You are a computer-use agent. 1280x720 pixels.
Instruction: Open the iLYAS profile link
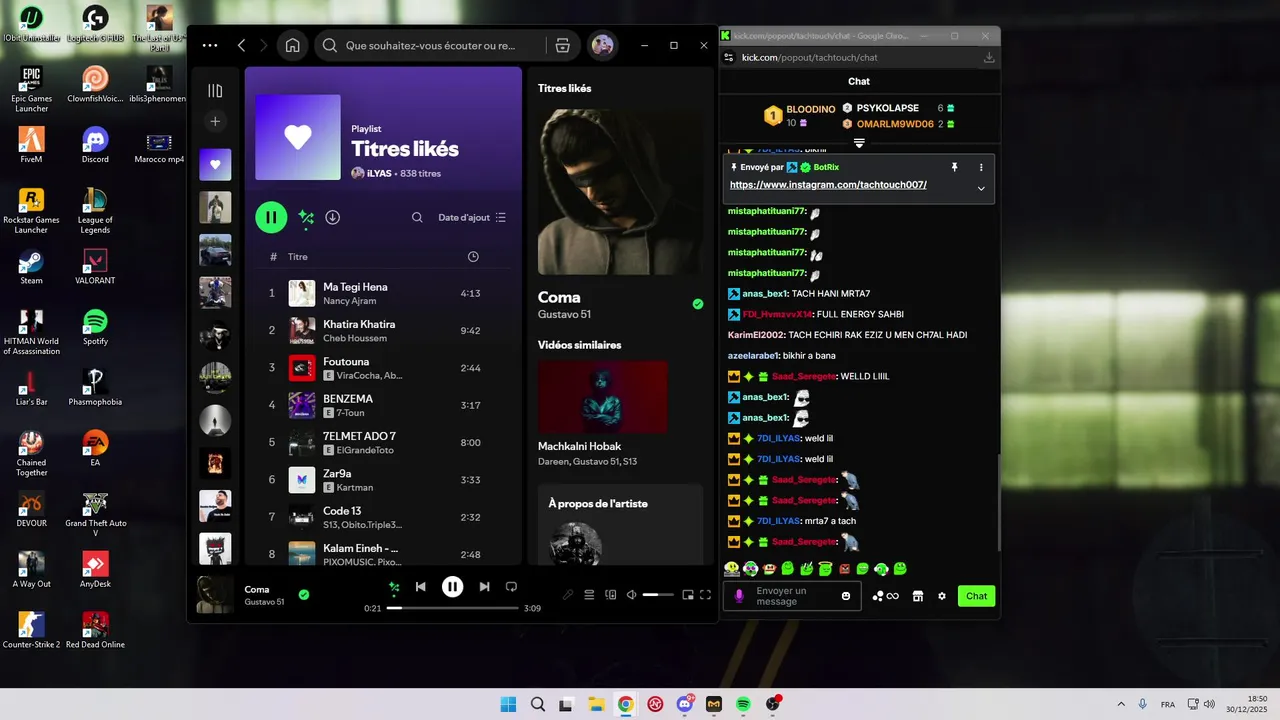tap(380, 173)
